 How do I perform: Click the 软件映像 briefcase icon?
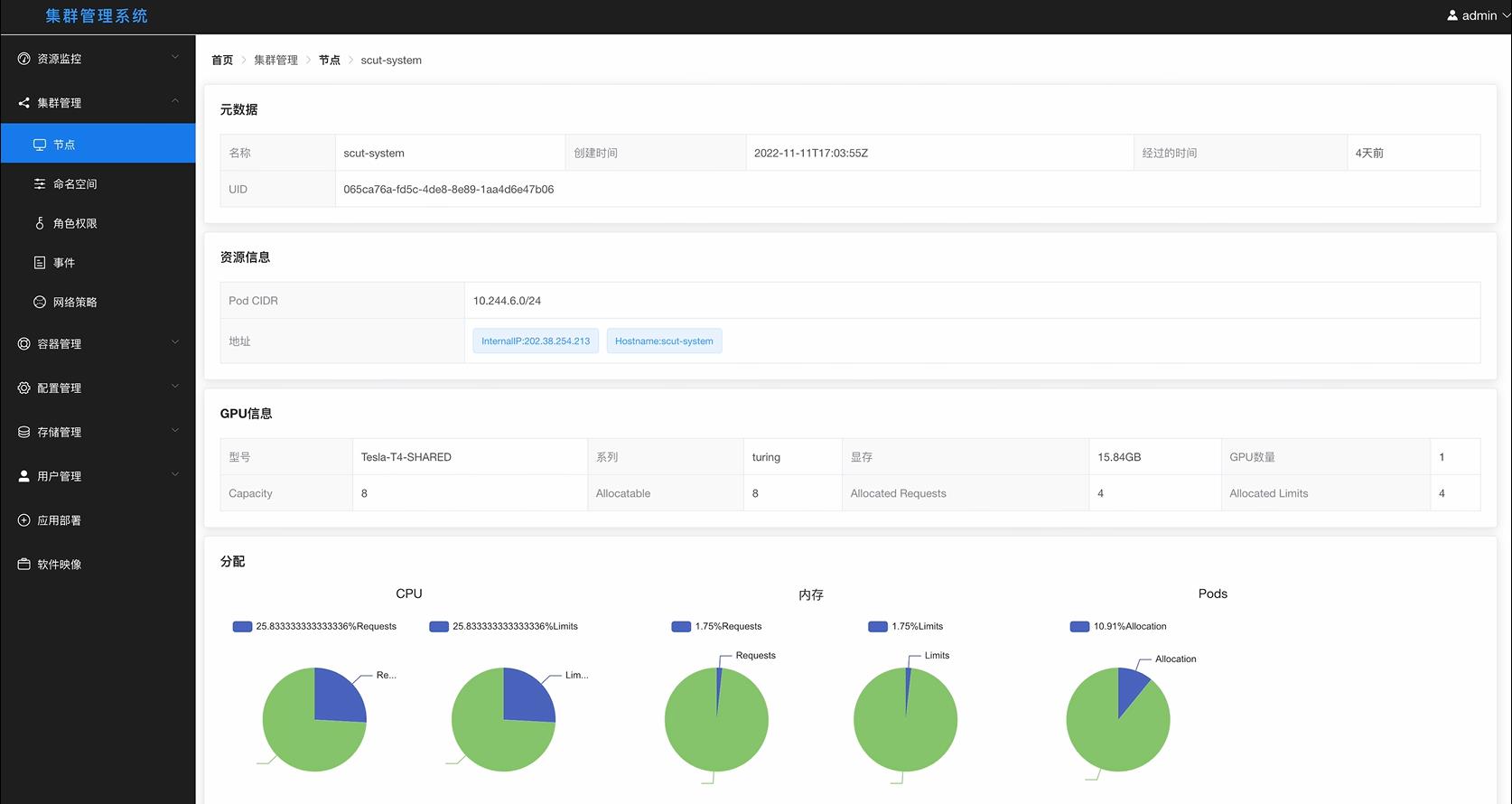tap(24, 565)
